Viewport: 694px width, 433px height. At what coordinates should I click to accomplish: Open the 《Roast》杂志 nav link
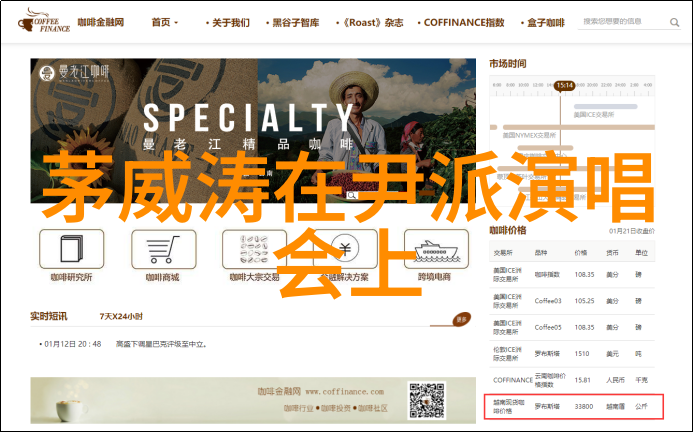(x=372, y=22)
